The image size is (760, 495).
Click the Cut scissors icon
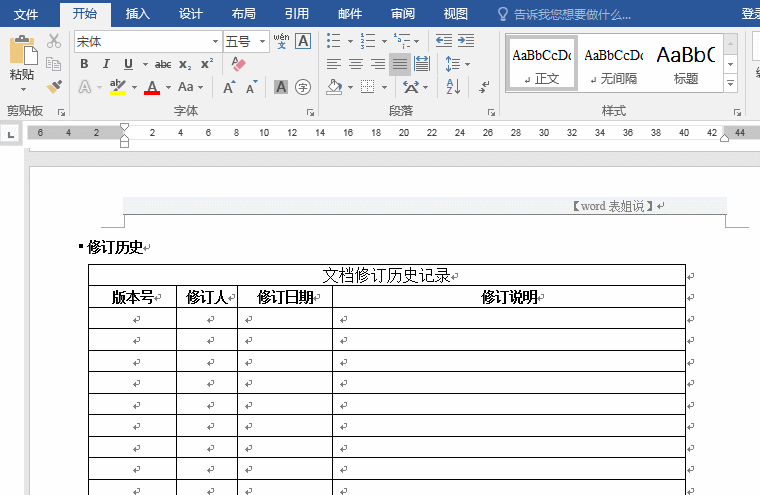click(x=54, y=41)
